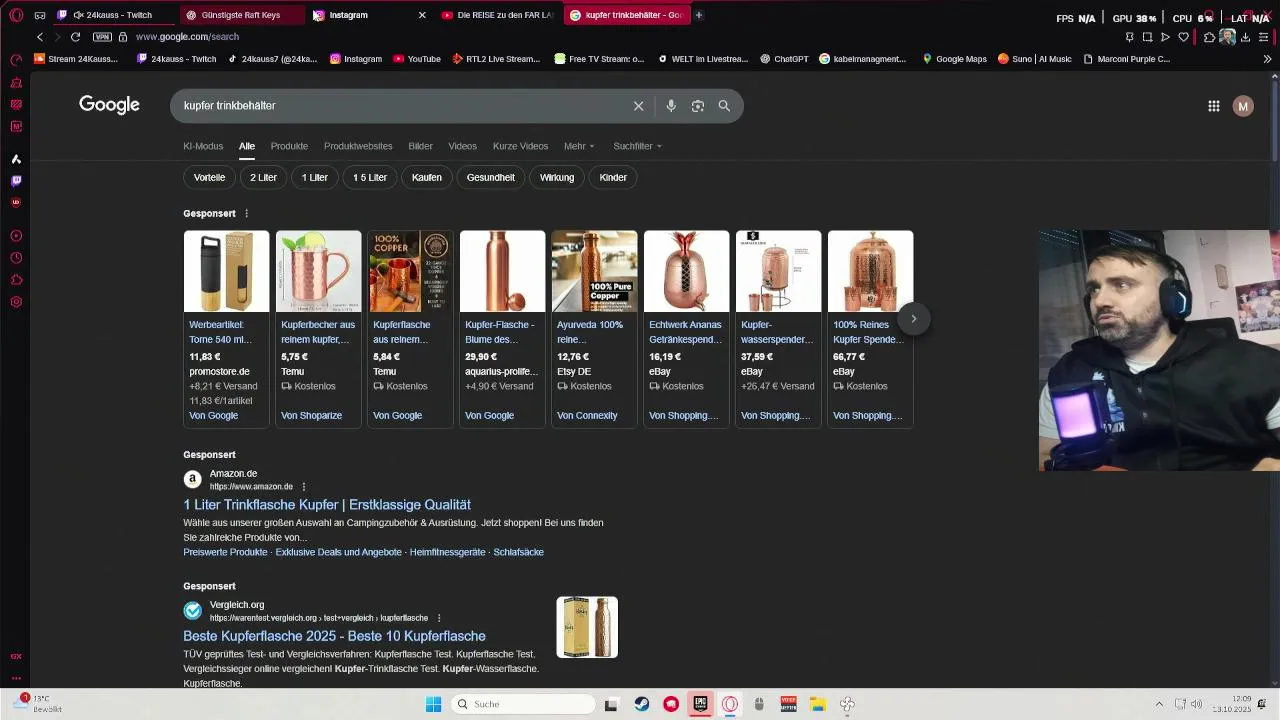Open the extensions cube icon

click(1209, 37)
